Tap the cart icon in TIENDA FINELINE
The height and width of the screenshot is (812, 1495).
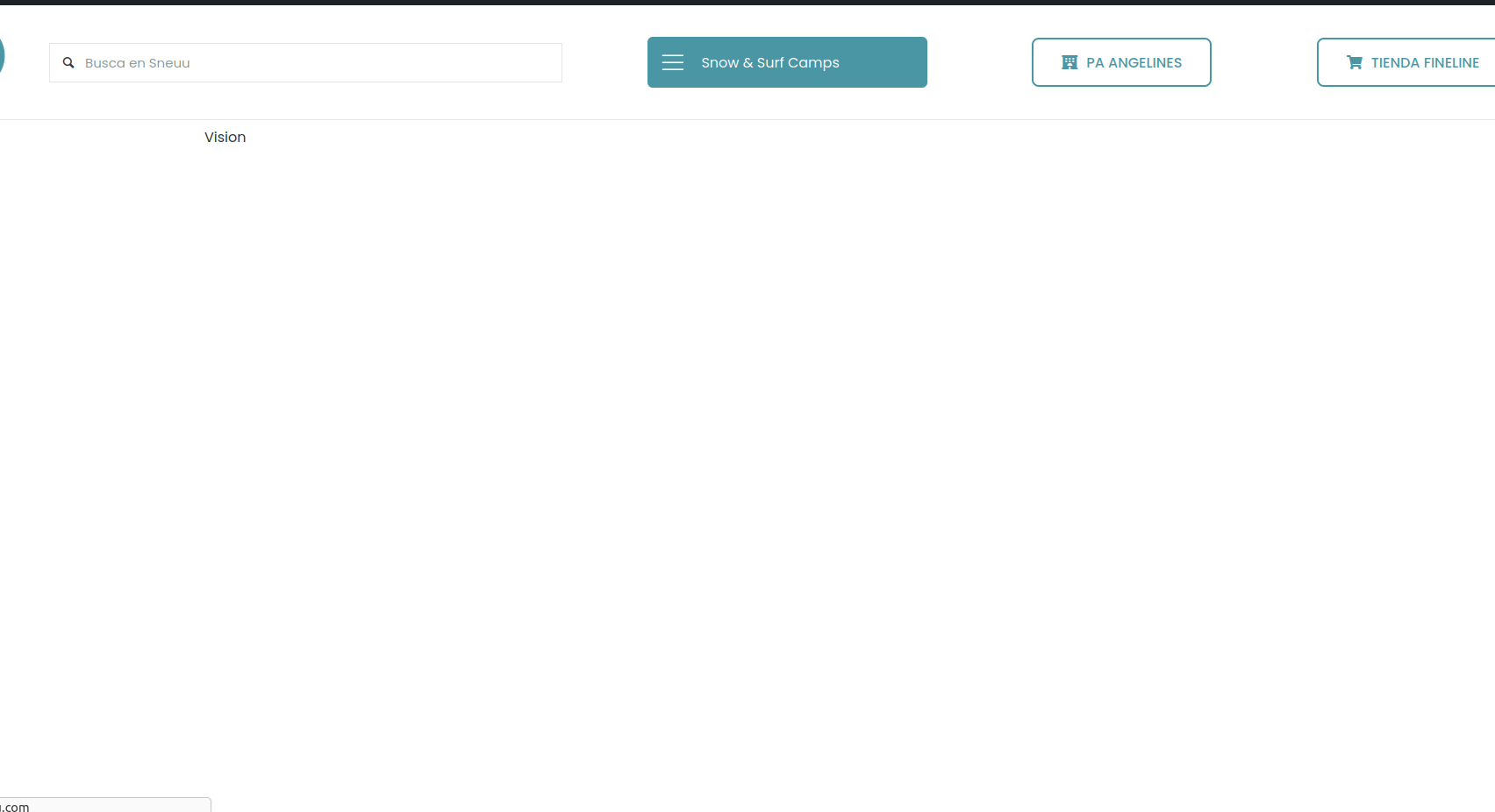(1355, 62)
